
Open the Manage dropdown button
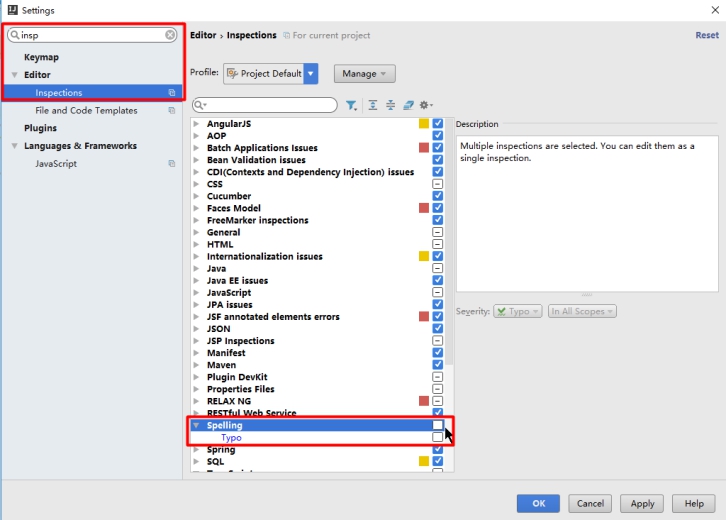click(364, 74)
